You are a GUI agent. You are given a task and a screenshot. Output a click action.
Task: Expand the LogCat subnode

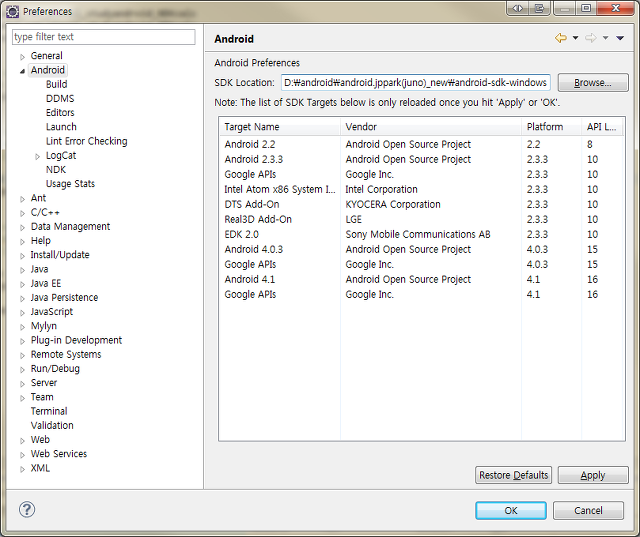pyautogui.click(x=38, y=156)
